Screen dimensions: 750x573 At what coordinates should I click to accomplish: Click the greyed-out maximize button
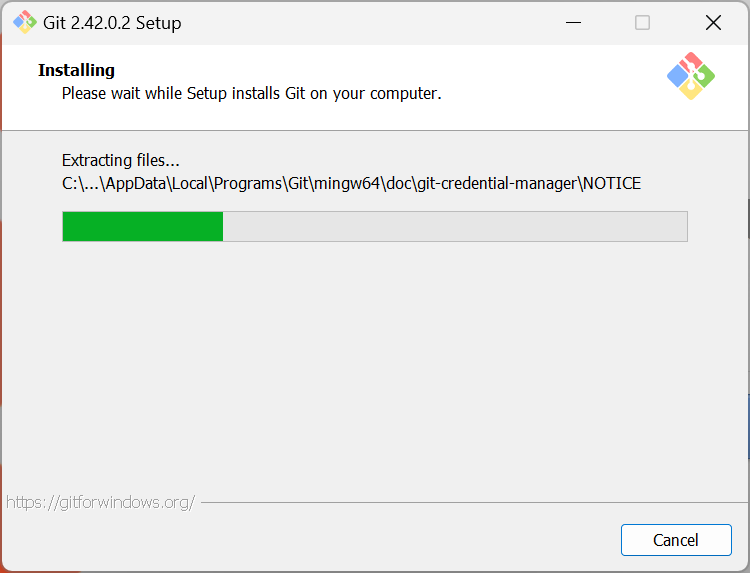[642, 22]
